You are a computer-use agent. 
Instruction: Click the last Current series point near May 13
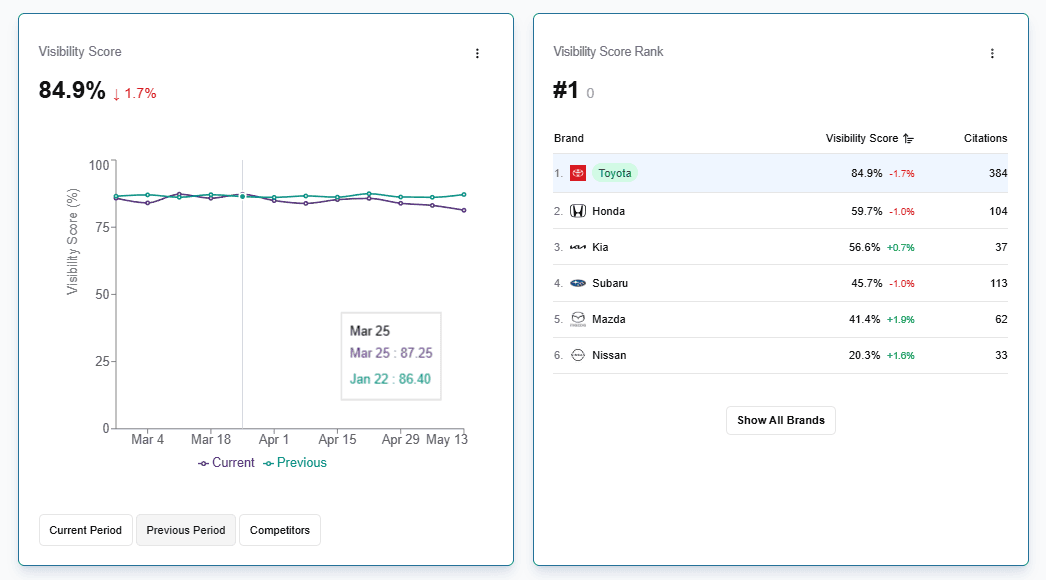tap(464, 210)
